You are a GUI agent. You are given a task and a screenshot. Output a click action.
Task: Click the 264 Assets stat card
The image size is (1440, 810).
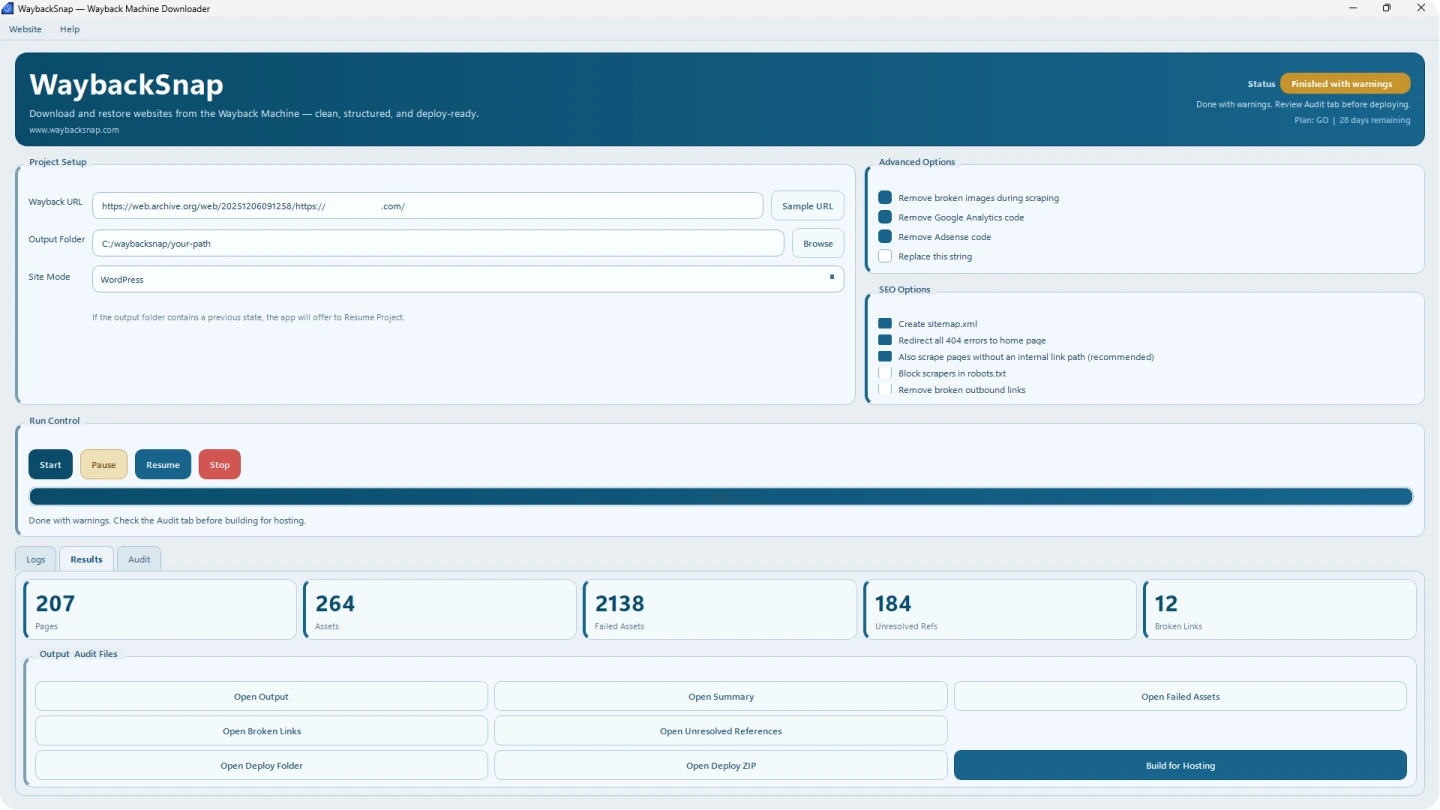(x=441, y=610)
